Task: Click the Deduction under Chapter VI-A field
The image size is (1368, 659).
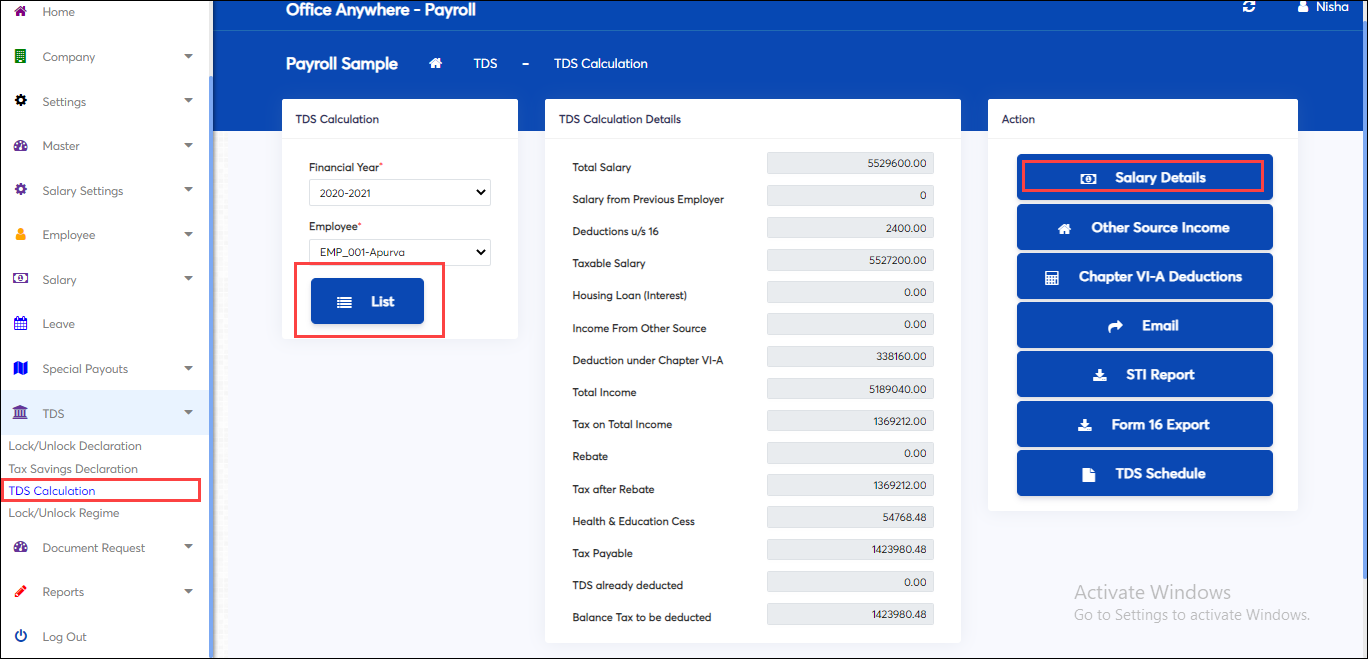Action: [x=850, y=356]
